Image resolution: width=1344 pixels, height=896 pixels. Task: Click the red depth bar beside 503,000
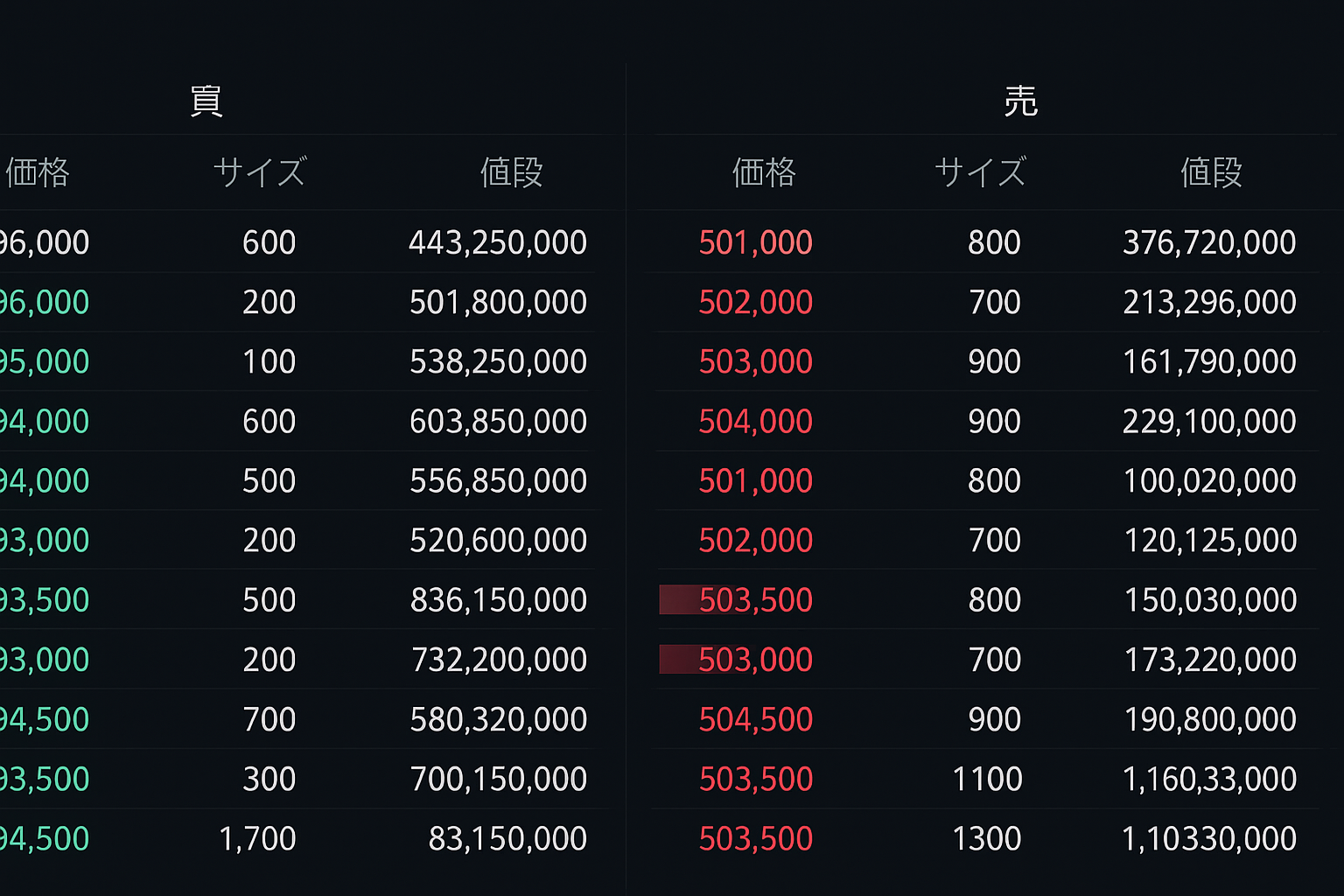click(680, 660)
